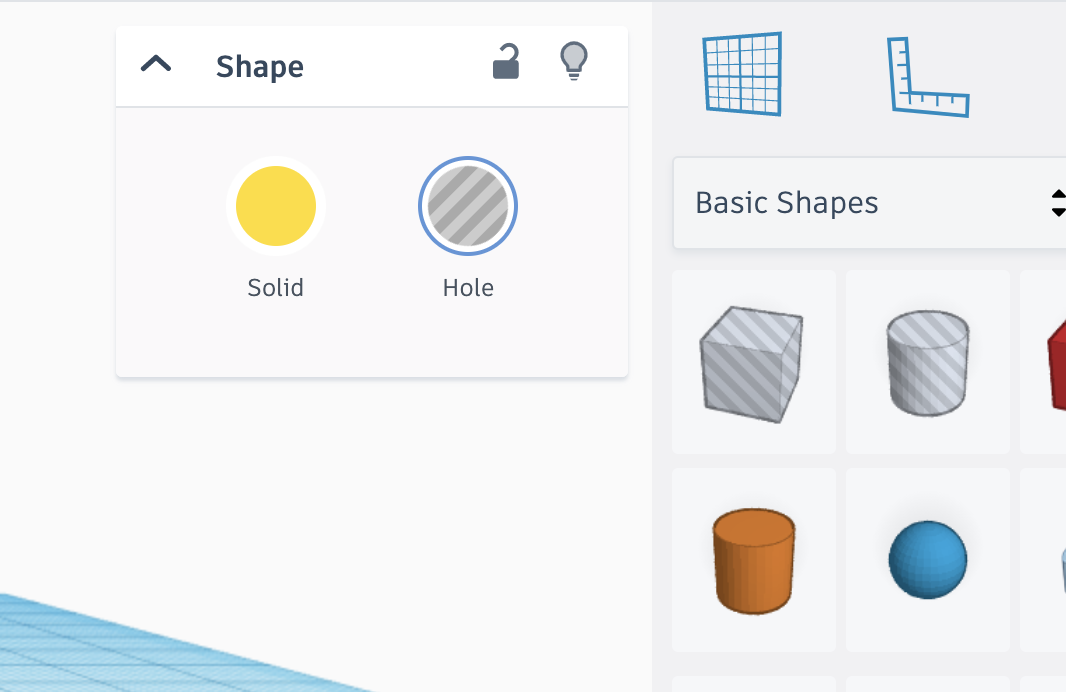The height and width of the screenshot is (692, 1066).
Task: Hide selection using the lightbulb icon
Action: pyautogui.click(x=573, y=62)
